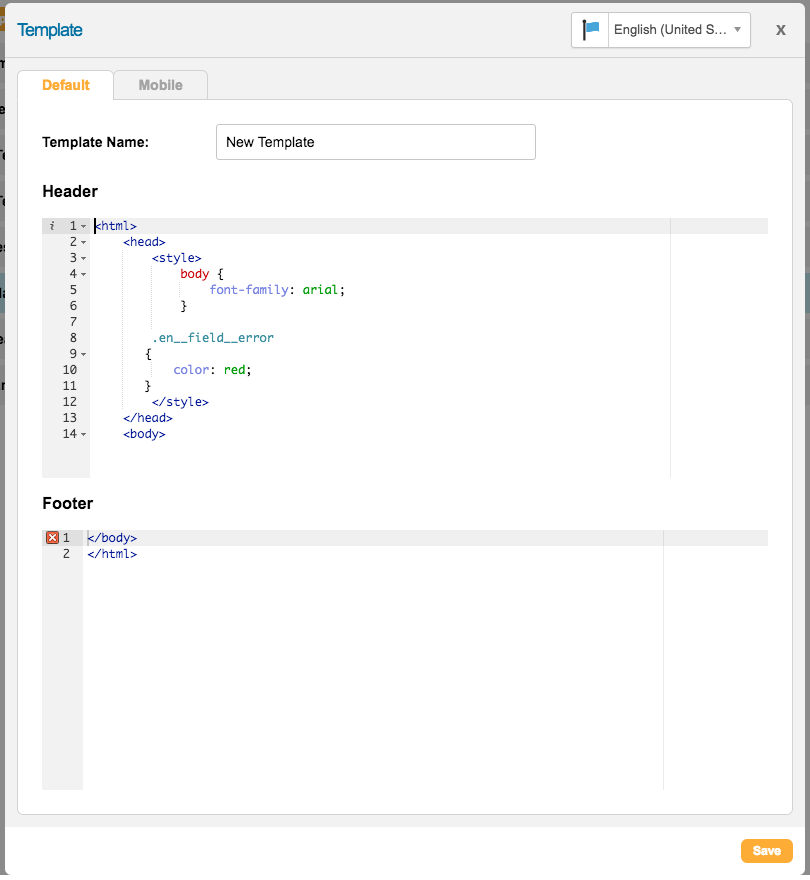Screen dimensions: 810x880
Task: Click inside the Template Name input field
Action: click(375, 142)
